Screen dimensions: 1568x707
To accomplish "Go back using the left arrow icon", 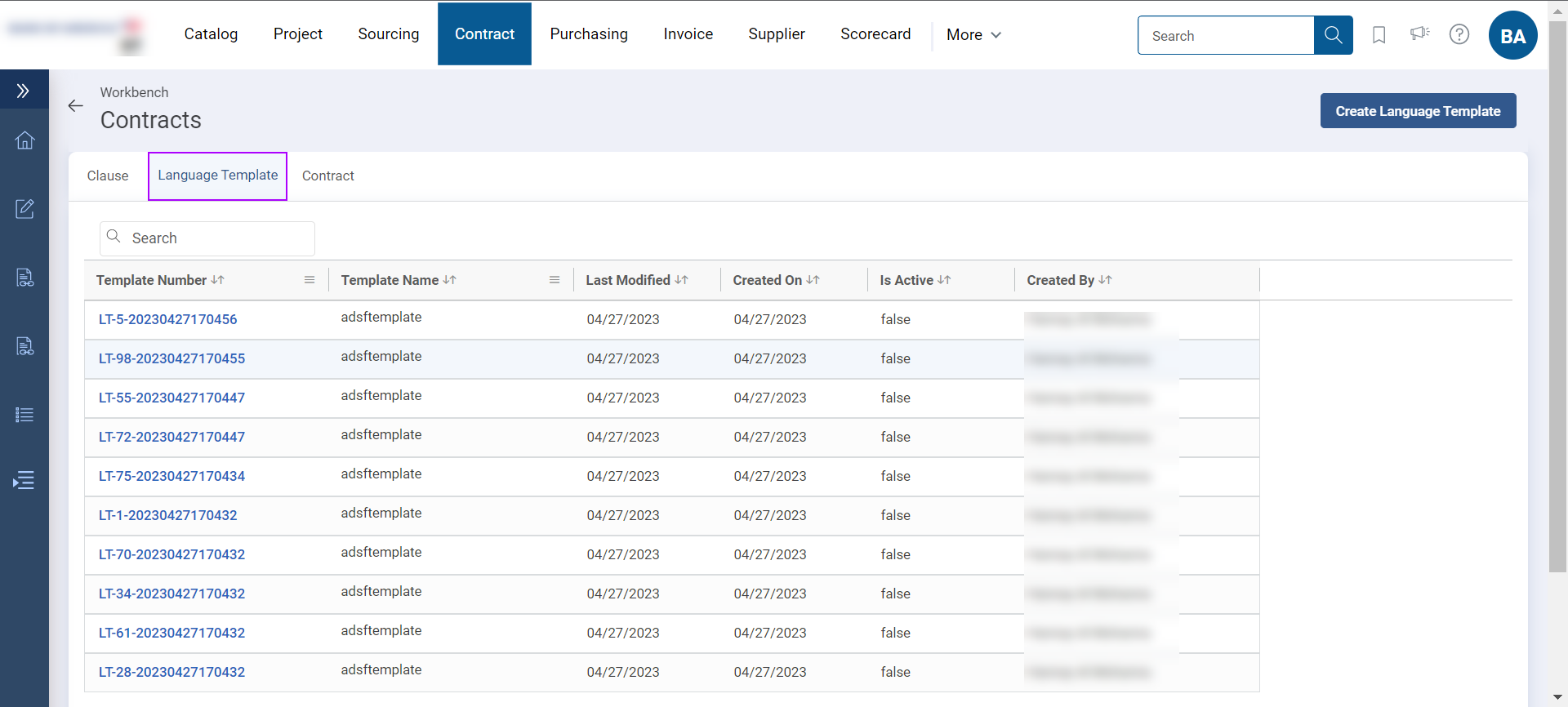I will click(76, 106).
